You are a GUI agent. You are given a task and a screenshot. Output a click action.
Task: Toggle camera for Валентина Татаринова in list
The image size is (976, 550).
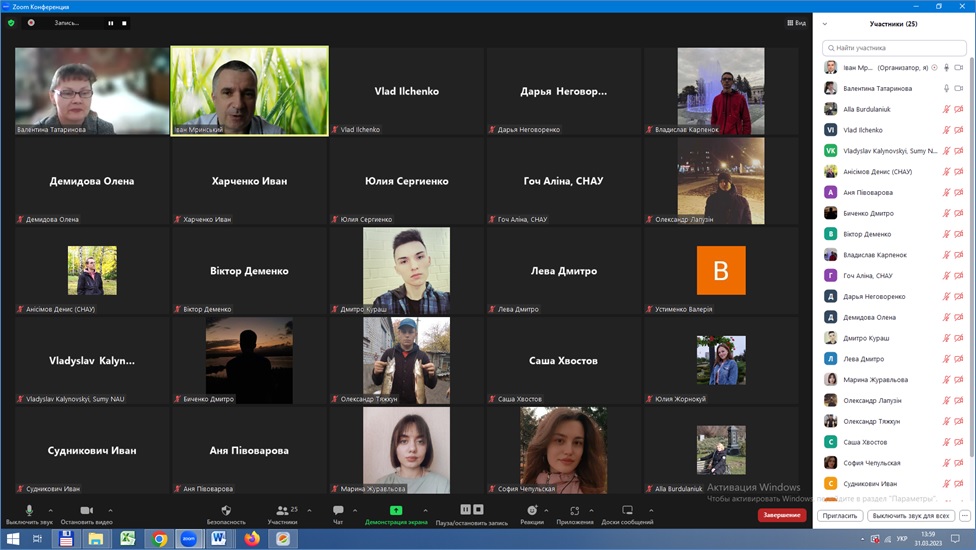pyautogui.click(x=959, y=88)
